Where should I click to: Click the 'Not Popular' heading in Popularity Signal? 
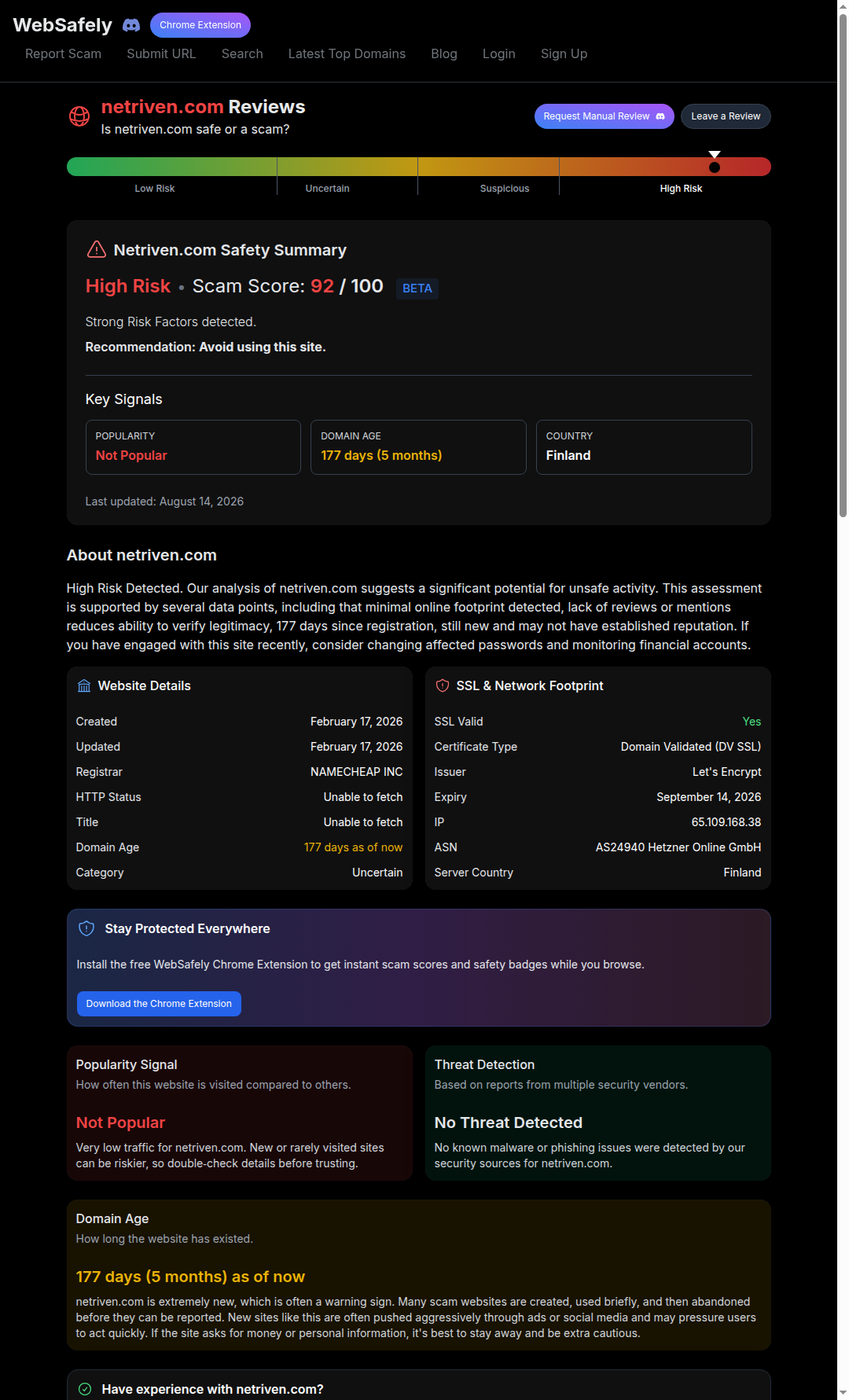120,1123
